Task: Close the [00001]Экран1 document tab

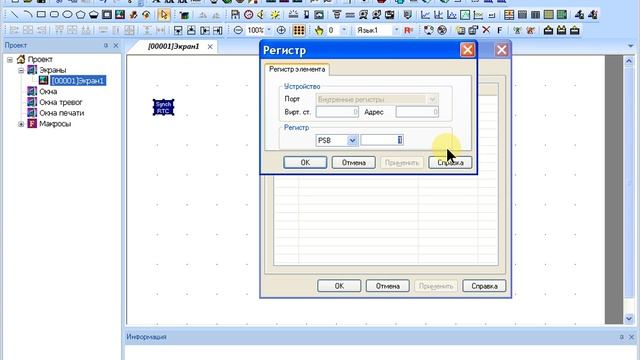Action: pyautogui.click(x=210, y=47)
